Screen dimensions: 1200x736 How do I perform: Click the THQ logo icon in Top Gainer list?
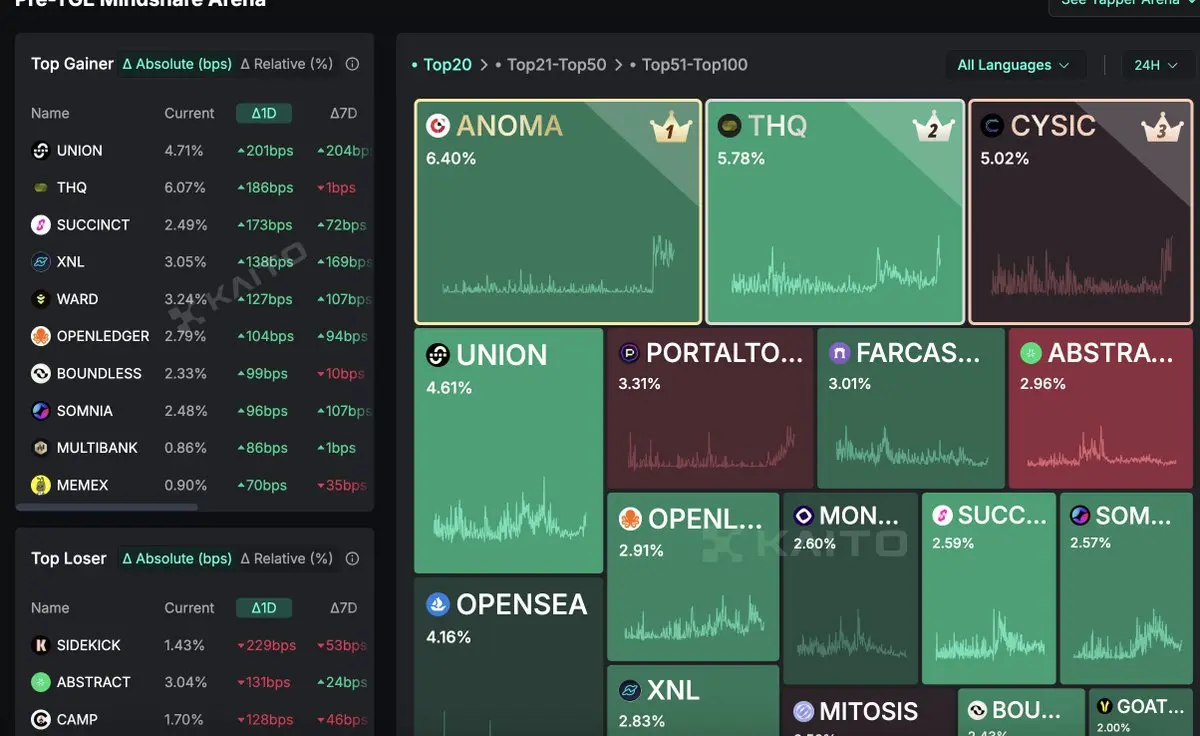click(x=41, y=188)
